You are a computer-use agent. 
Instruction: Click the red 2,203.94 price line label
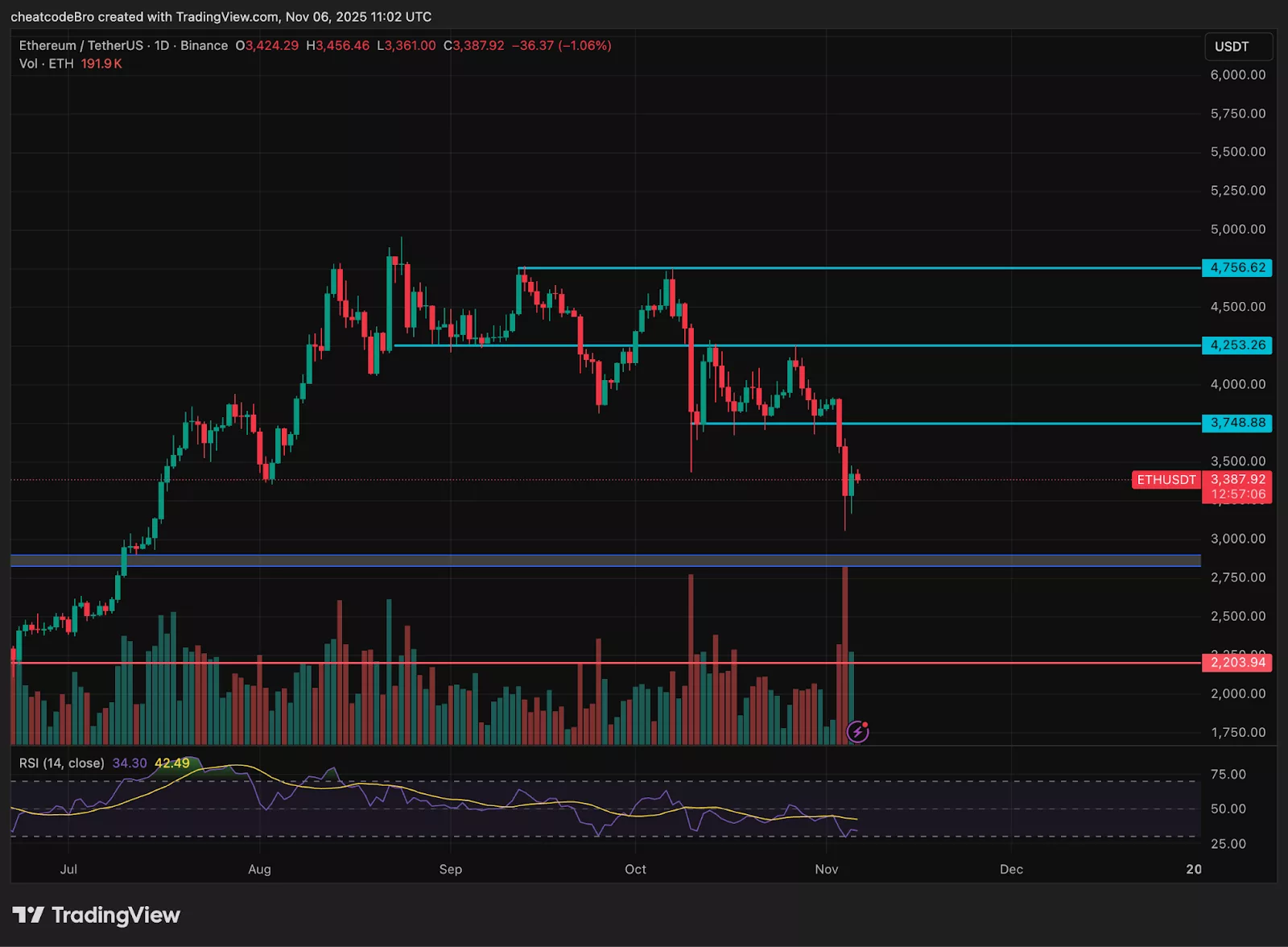pyautogui.click(x=1237, y=663)
